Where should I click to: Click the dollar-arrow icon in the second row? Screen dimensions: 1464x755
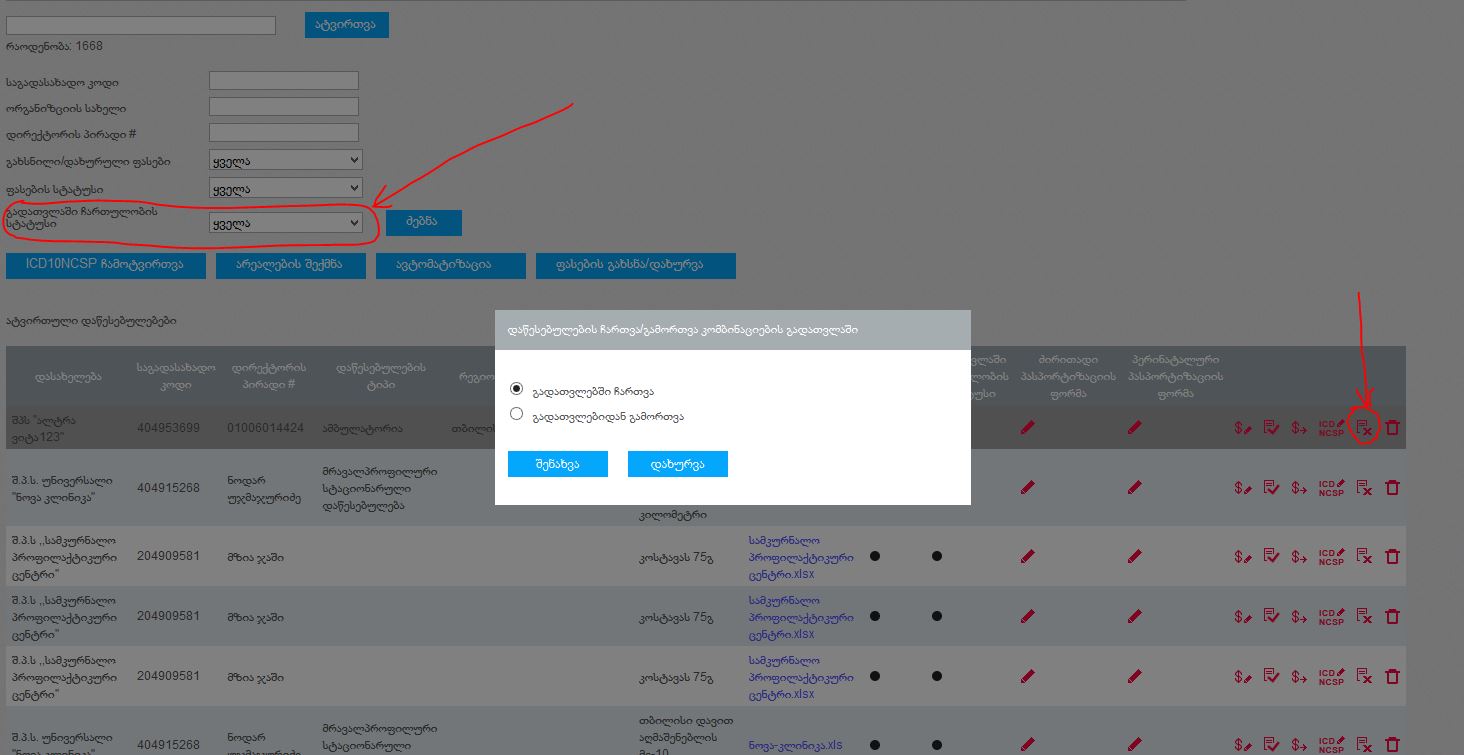click(1299, 488)
